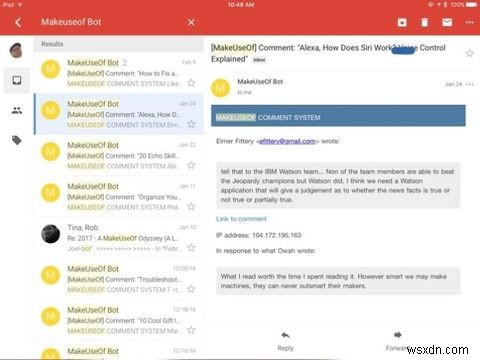Open the labels tag icon in sidebar
Image resolution: width=480 pixels, height=360 pixels.
17,140
